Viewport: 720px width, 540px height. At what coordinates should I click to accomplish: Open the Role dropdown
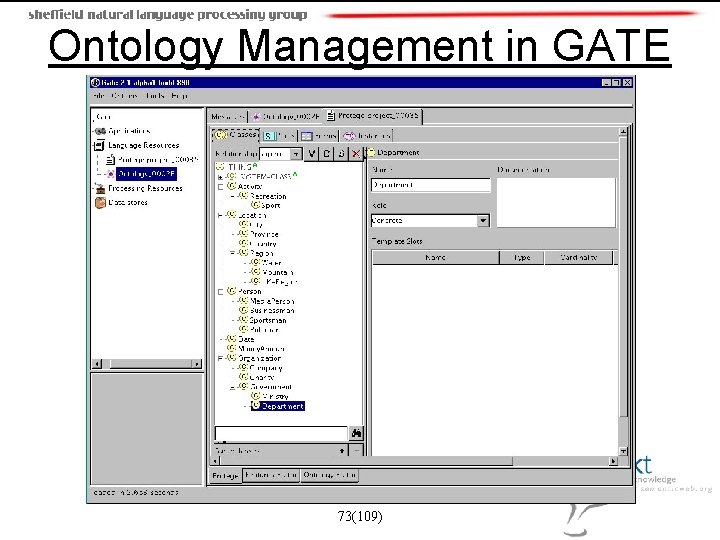coord(483,221)
